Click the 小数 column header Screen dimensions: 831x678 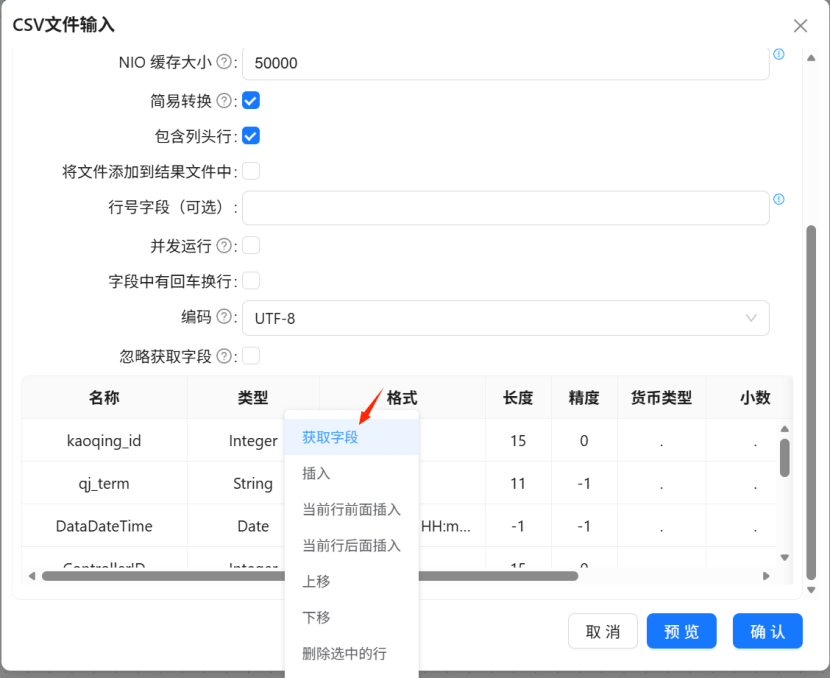(x=755, y=398)
